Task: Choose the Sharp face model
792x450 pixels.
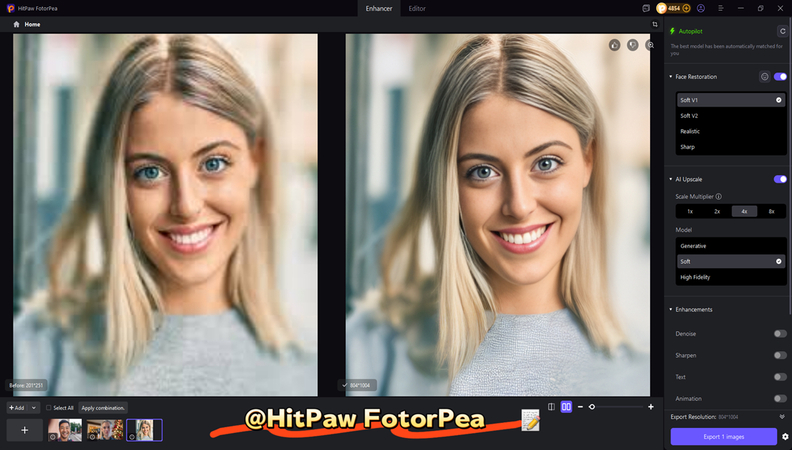Action: tap(731, 147)
